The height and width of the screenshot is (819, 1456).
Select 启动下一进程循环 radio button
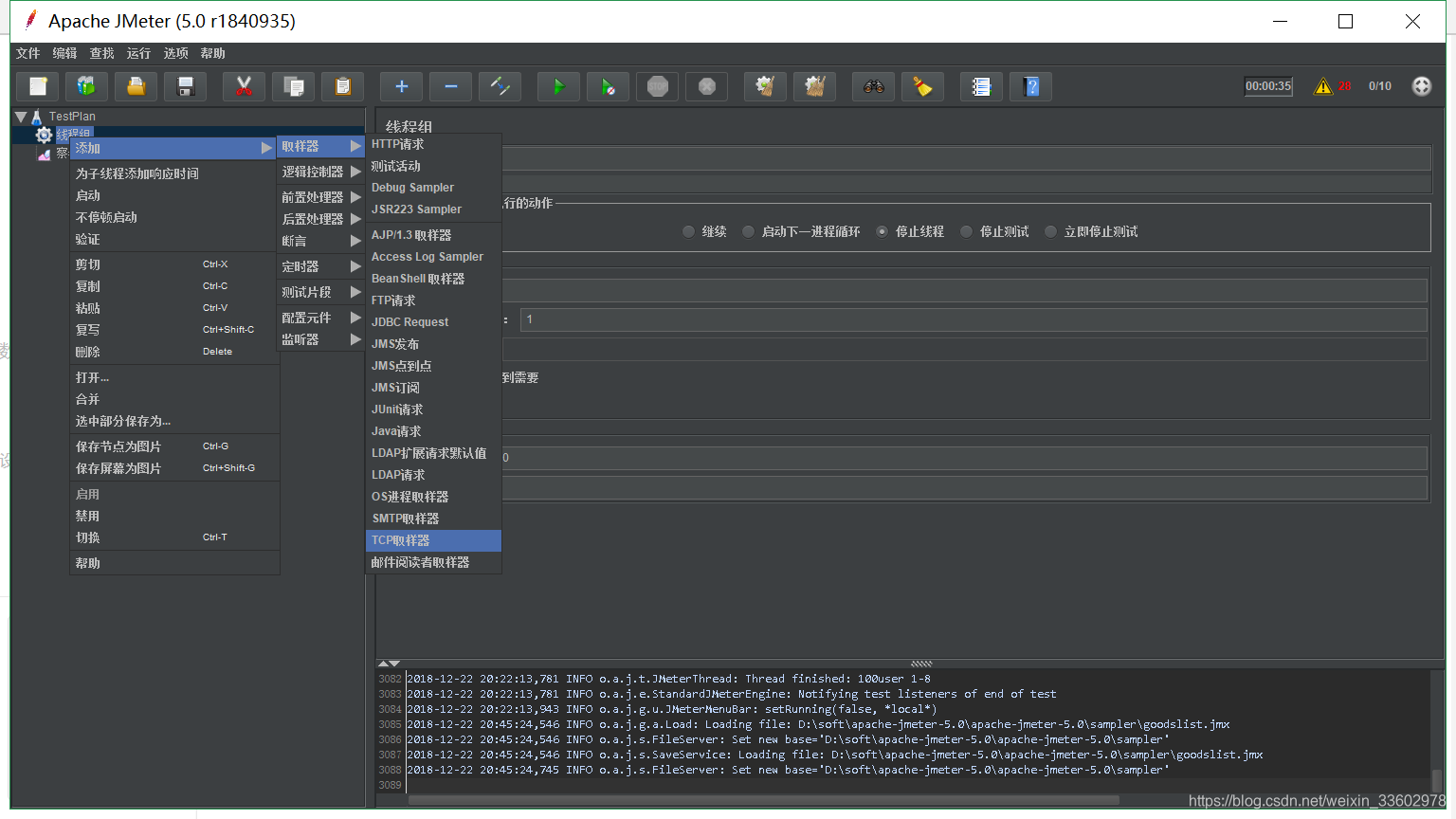coord(749,231)
